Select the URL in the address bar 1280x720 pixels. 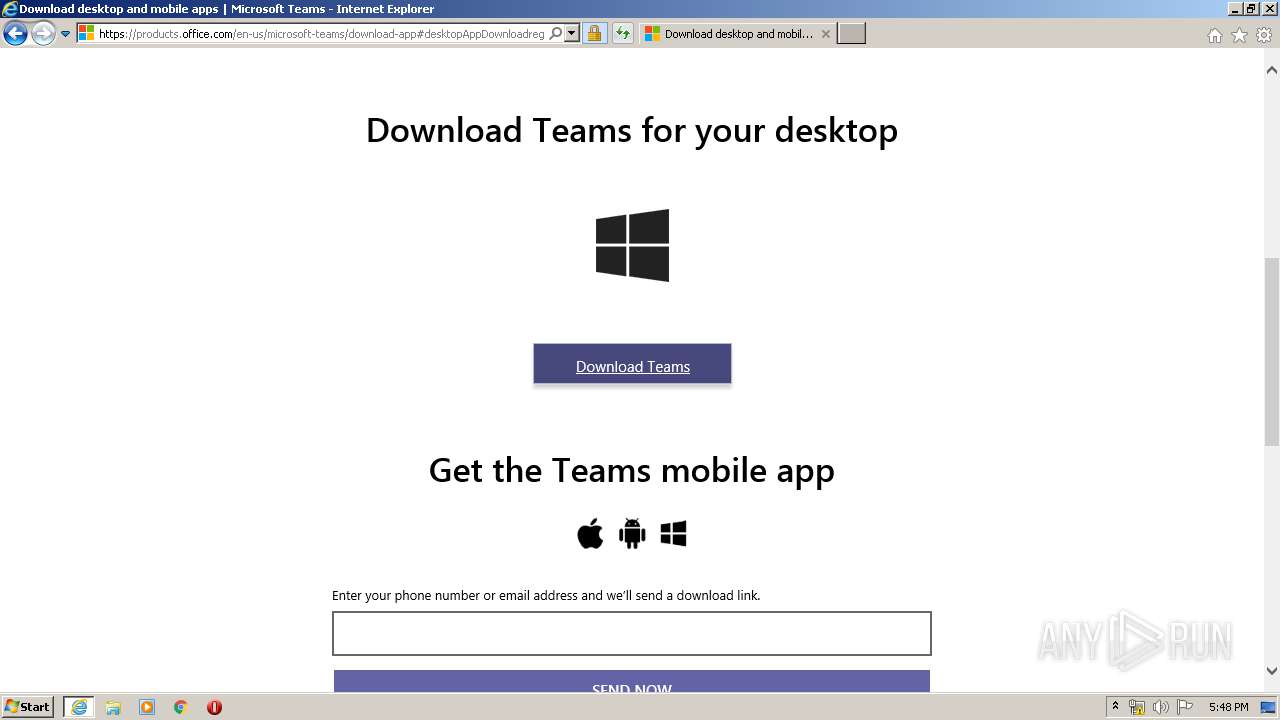[321, 34]
